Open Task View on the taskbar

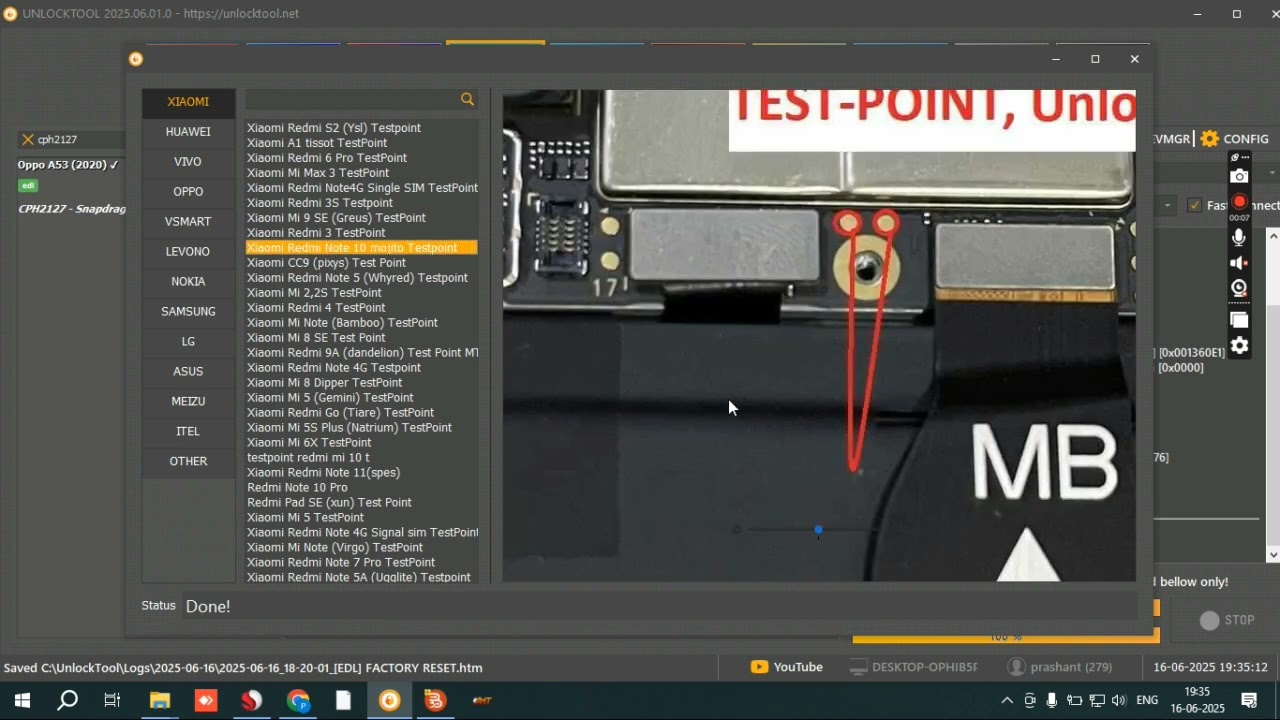pos(112,701)
